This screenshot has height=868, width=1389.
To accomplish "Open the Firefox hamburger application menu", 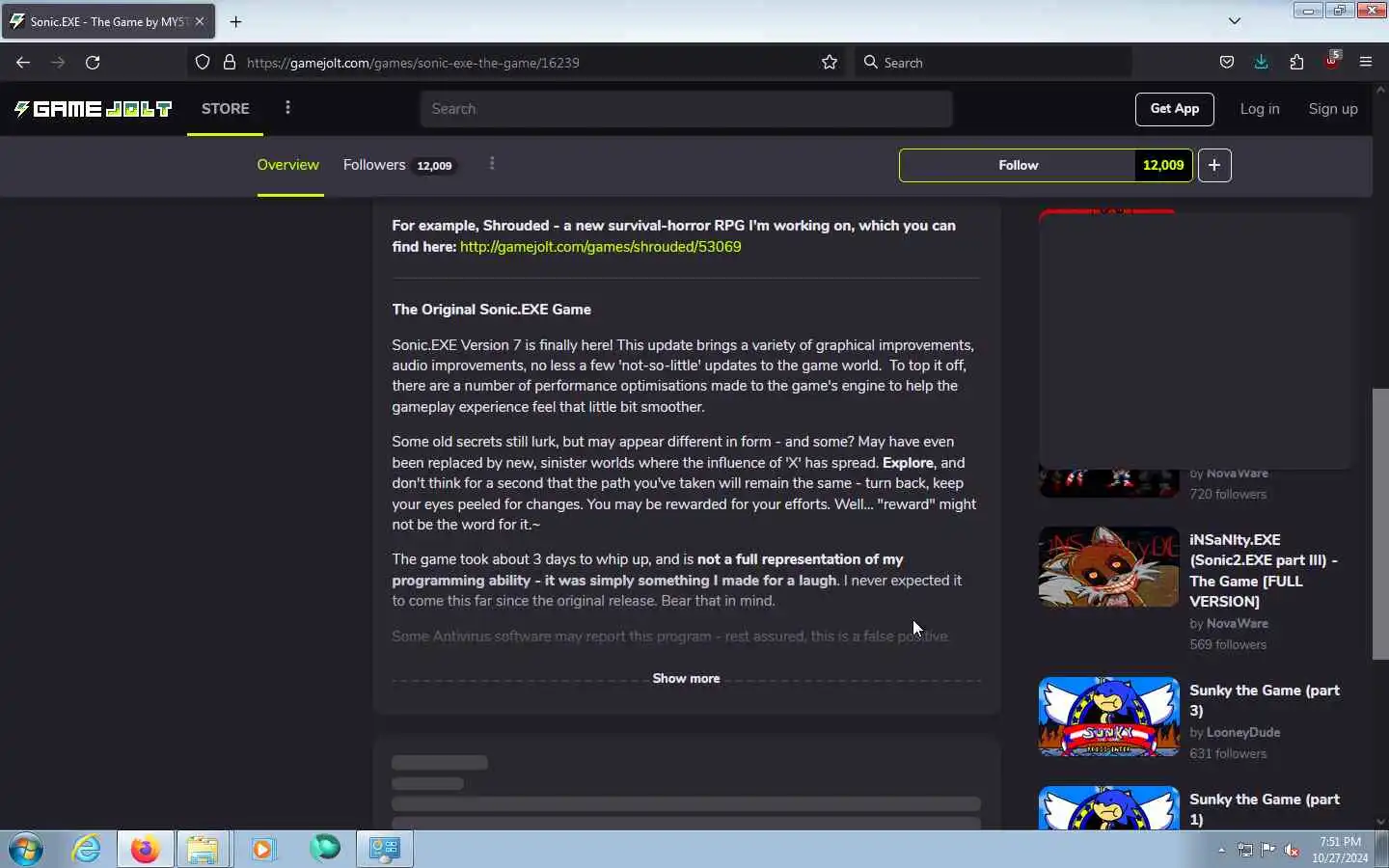I will click(x=1366, y=63).
